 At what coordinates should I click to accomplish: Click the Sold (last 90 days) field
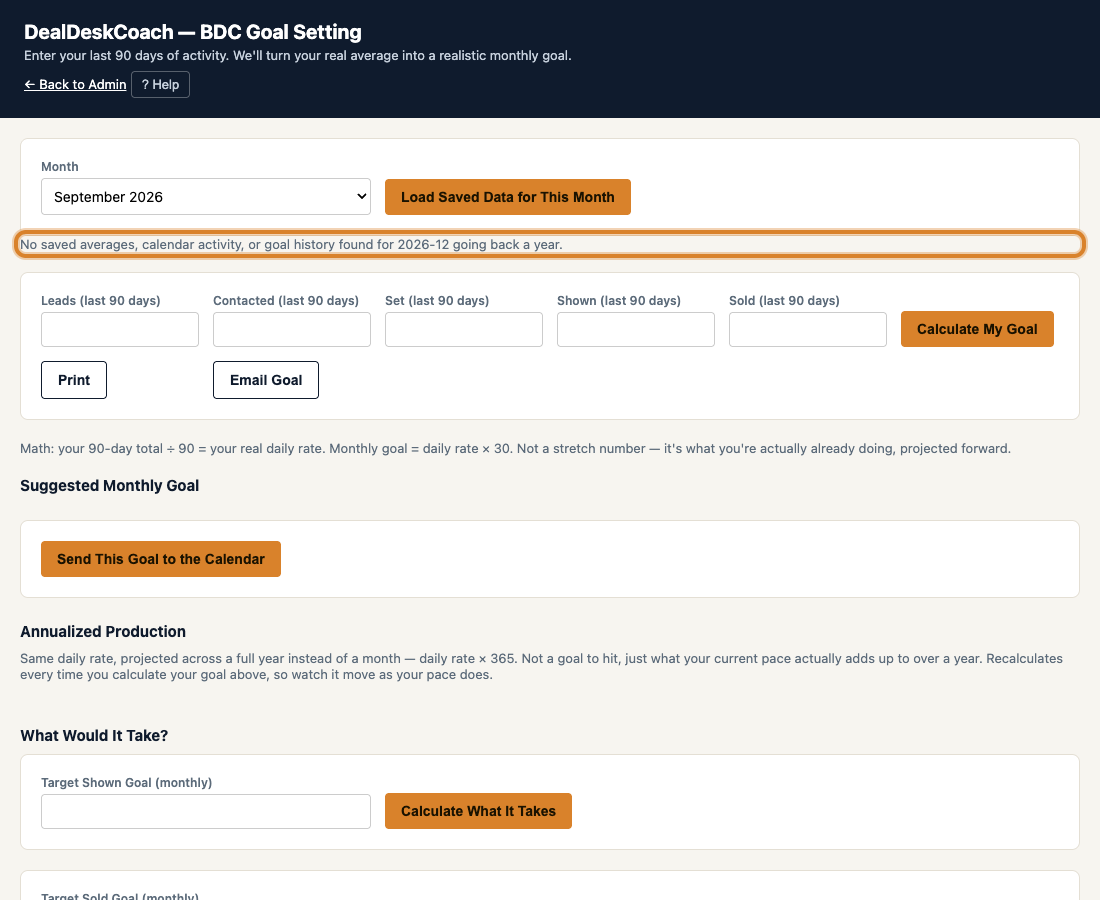coord(807,330)
